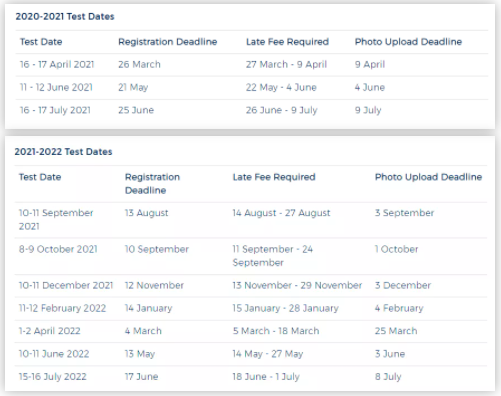Select the 16 - 17 April 2021 test date

click(x=57, y=64)
